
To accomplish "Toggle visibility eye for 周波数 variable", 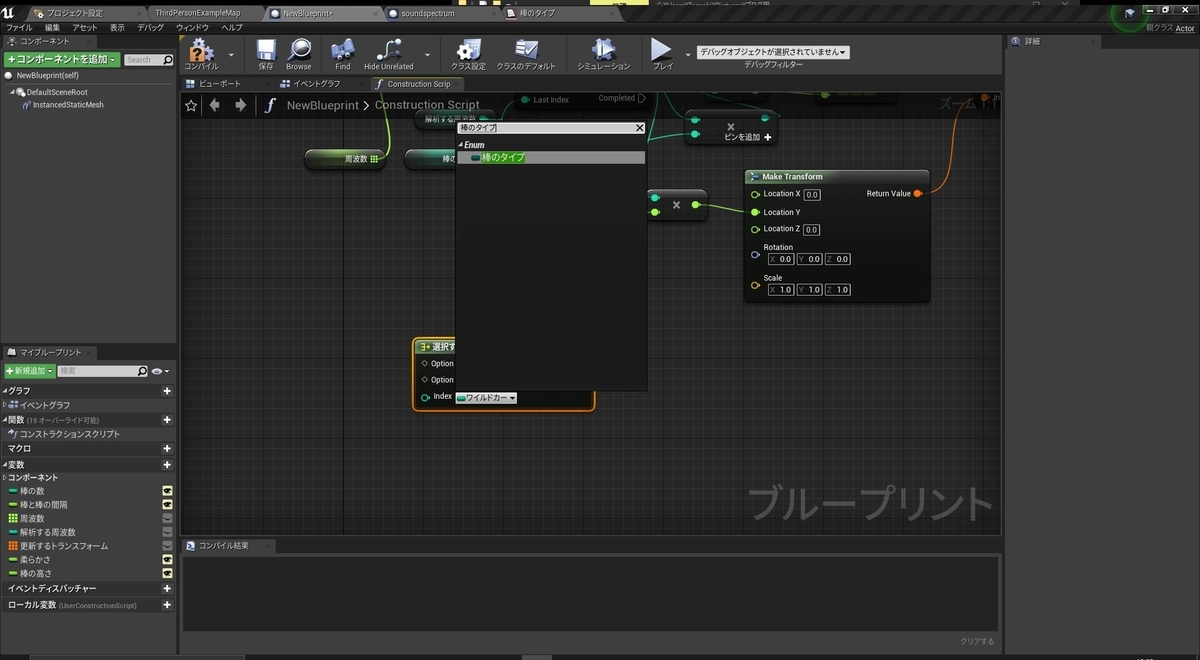I will tap(167, 519).
